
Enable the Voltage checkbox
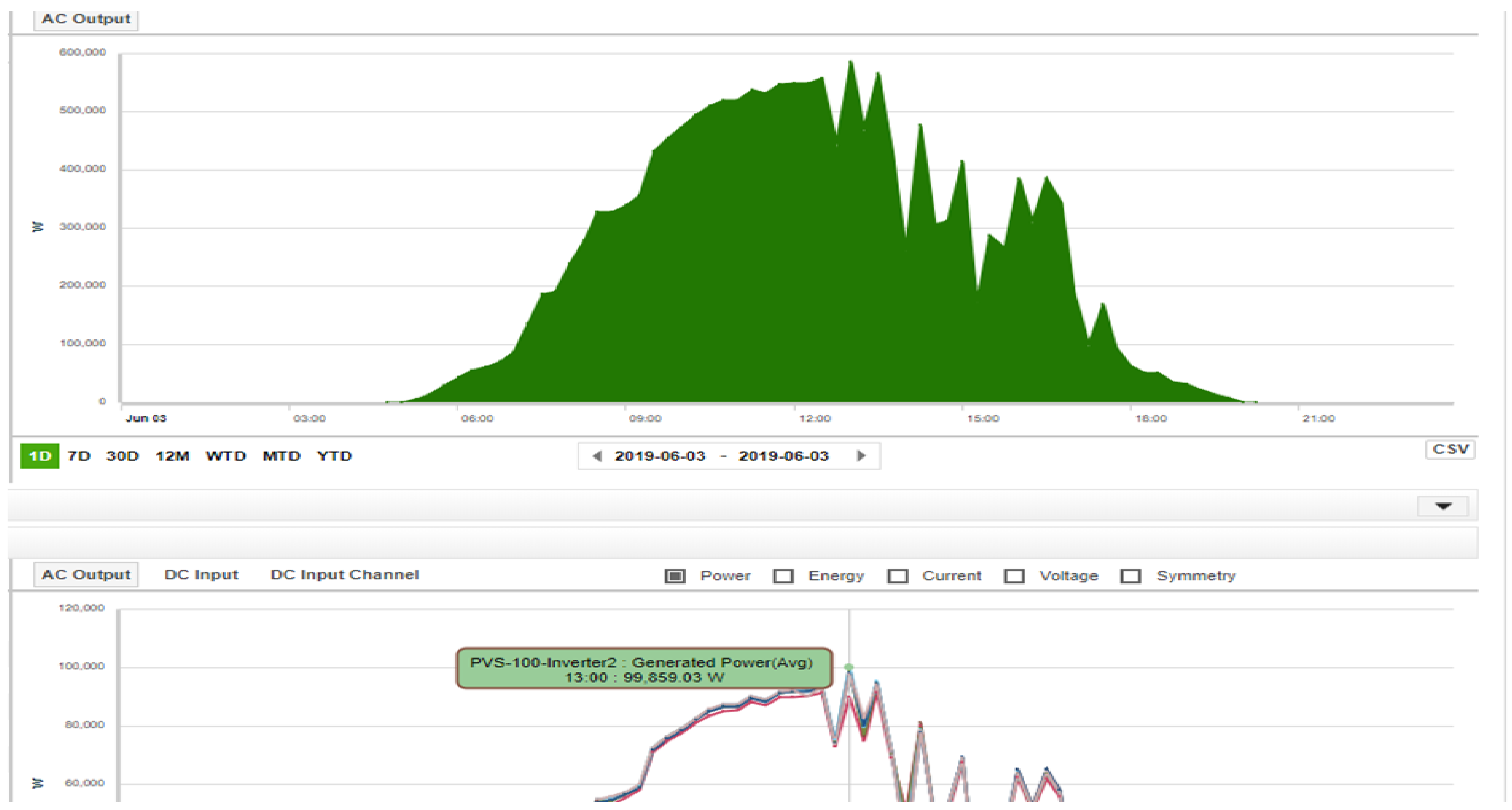[x=1014, y=576]
